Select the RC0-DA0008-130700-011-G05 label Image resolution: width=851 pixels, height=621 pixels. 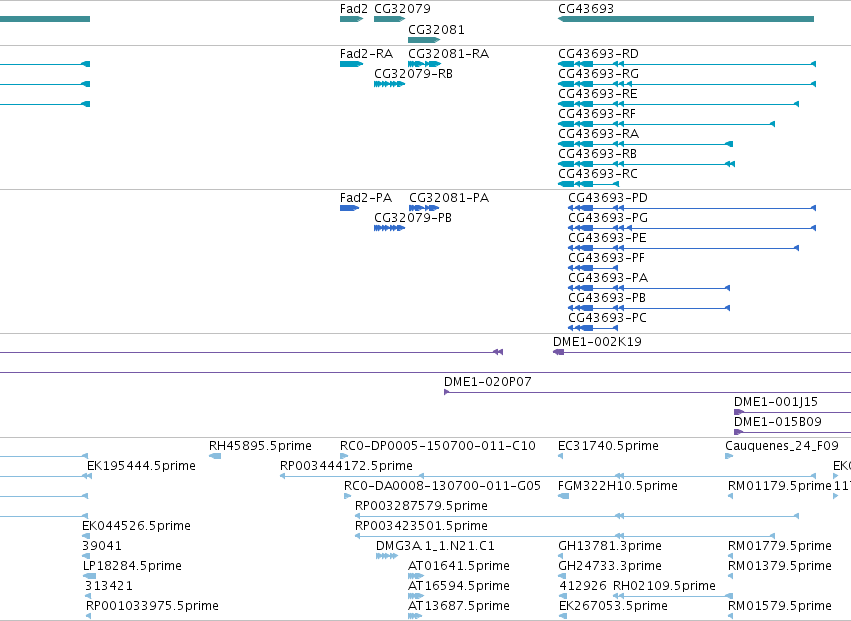pyautogui.click(x=442, y=487)
